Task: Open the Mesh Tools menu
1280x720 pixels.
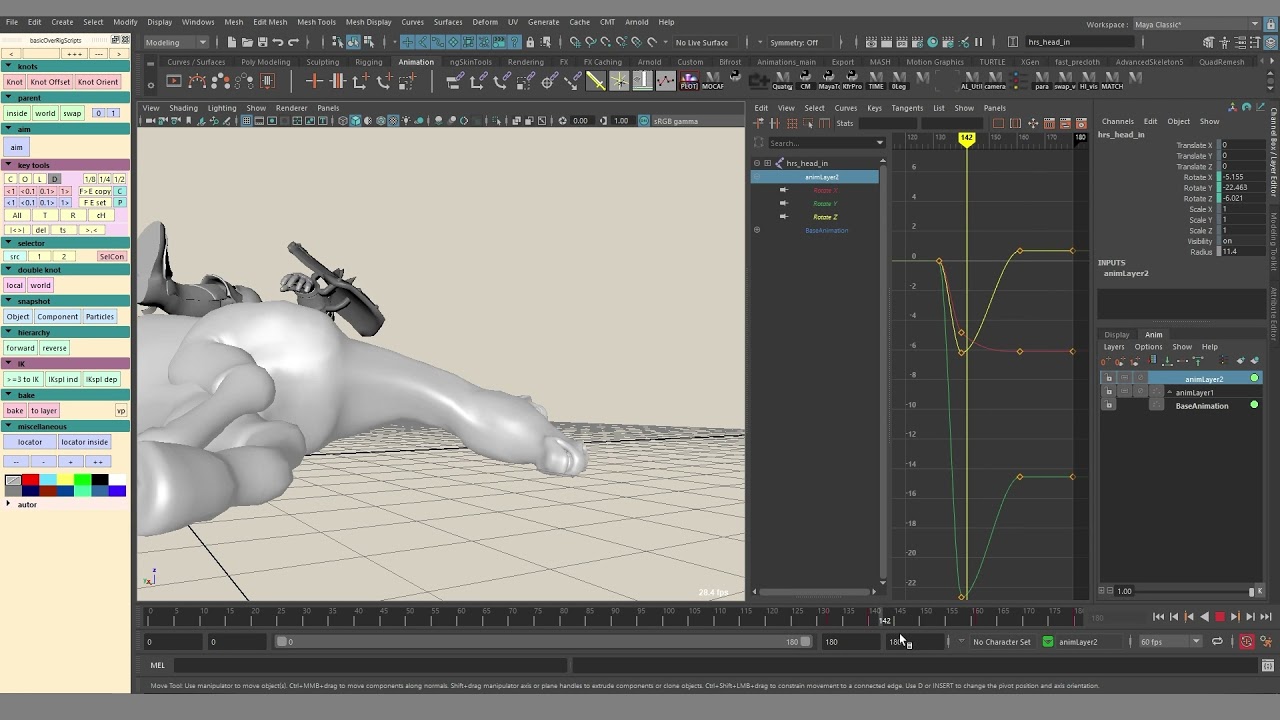Action: (x=316, y=22)
